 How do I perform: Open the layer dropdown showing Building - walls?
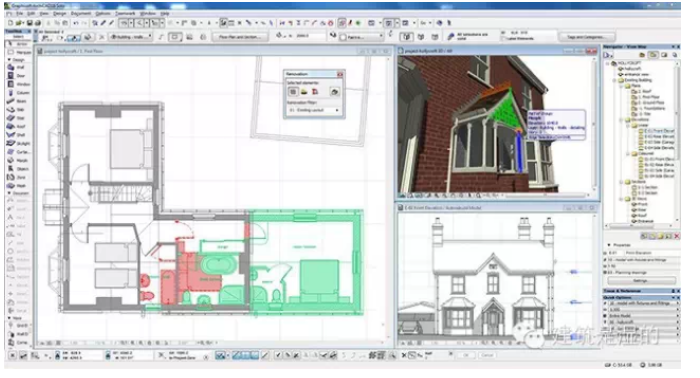tap(131, 37)
